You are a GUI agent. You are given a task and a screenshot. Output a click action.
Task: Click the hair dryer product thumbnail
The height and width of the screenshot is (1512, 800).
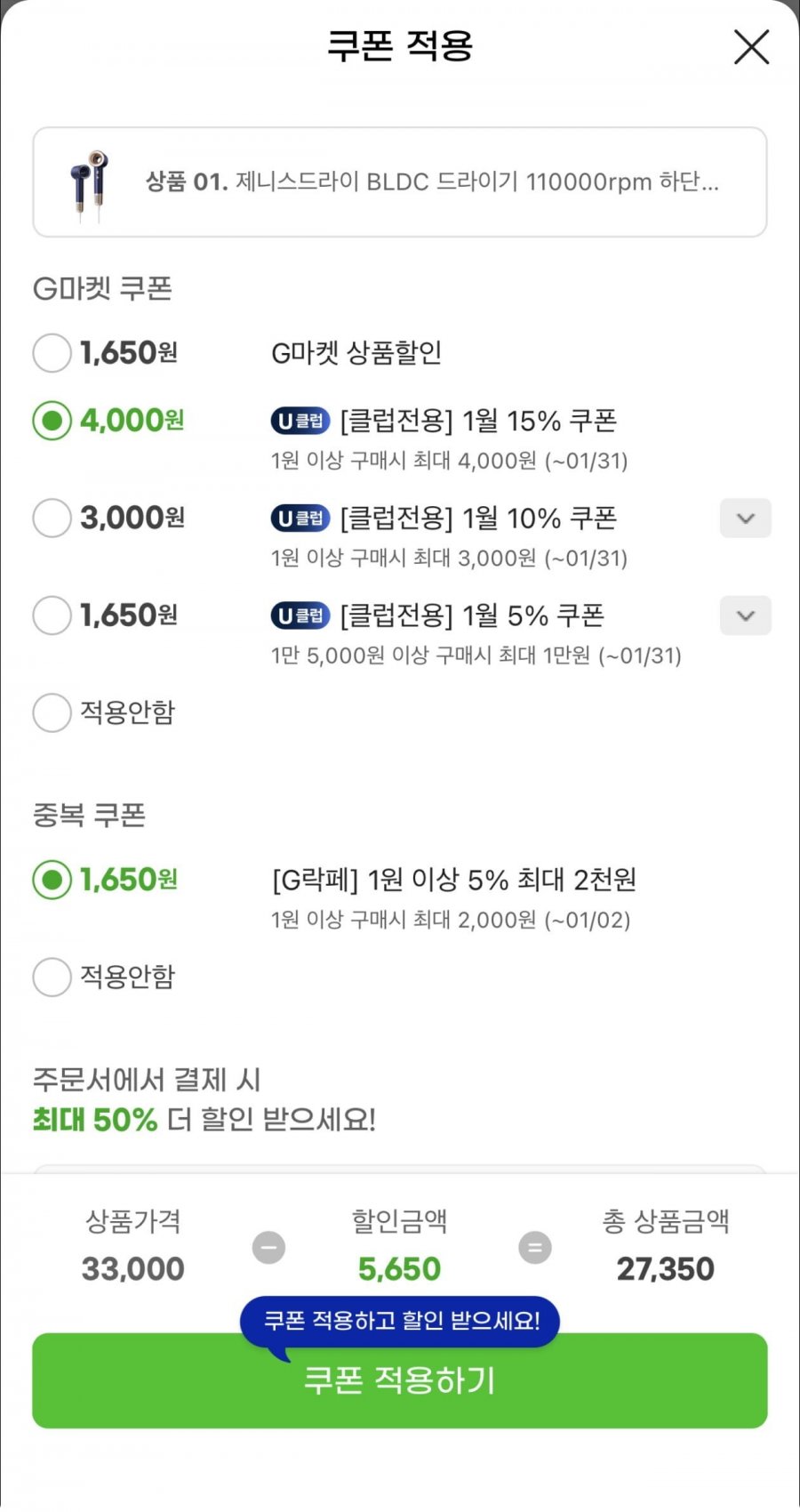tap(89, 183)
